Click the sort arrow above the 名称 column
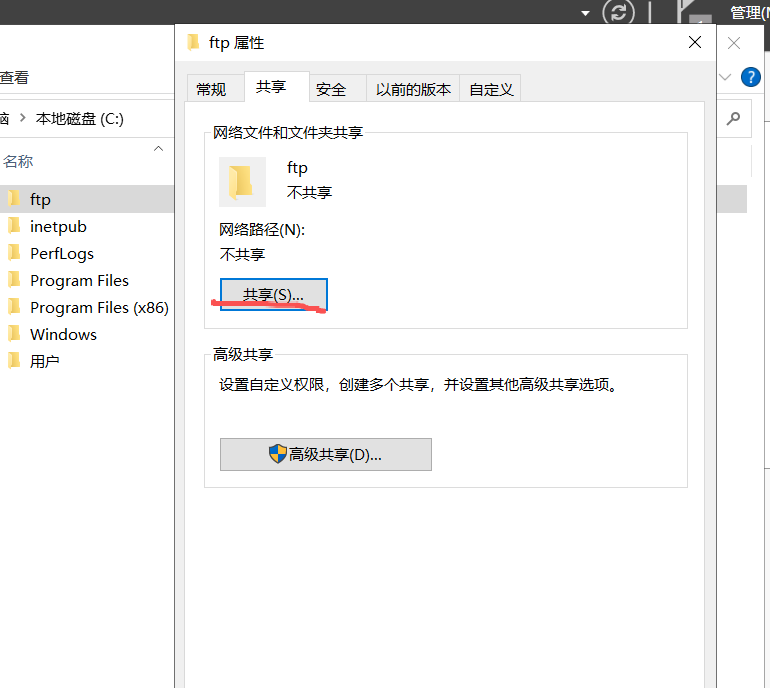Image resolution: width=770 pixels, height=688 pixels. pos(158,149)
